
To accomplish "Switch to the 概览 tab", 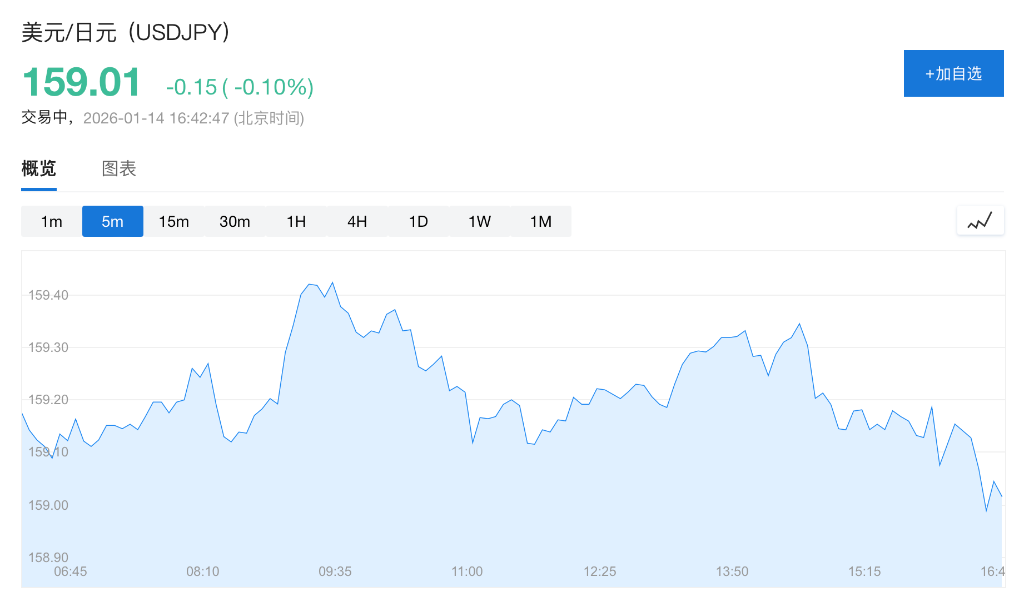I will pos(39,169).
